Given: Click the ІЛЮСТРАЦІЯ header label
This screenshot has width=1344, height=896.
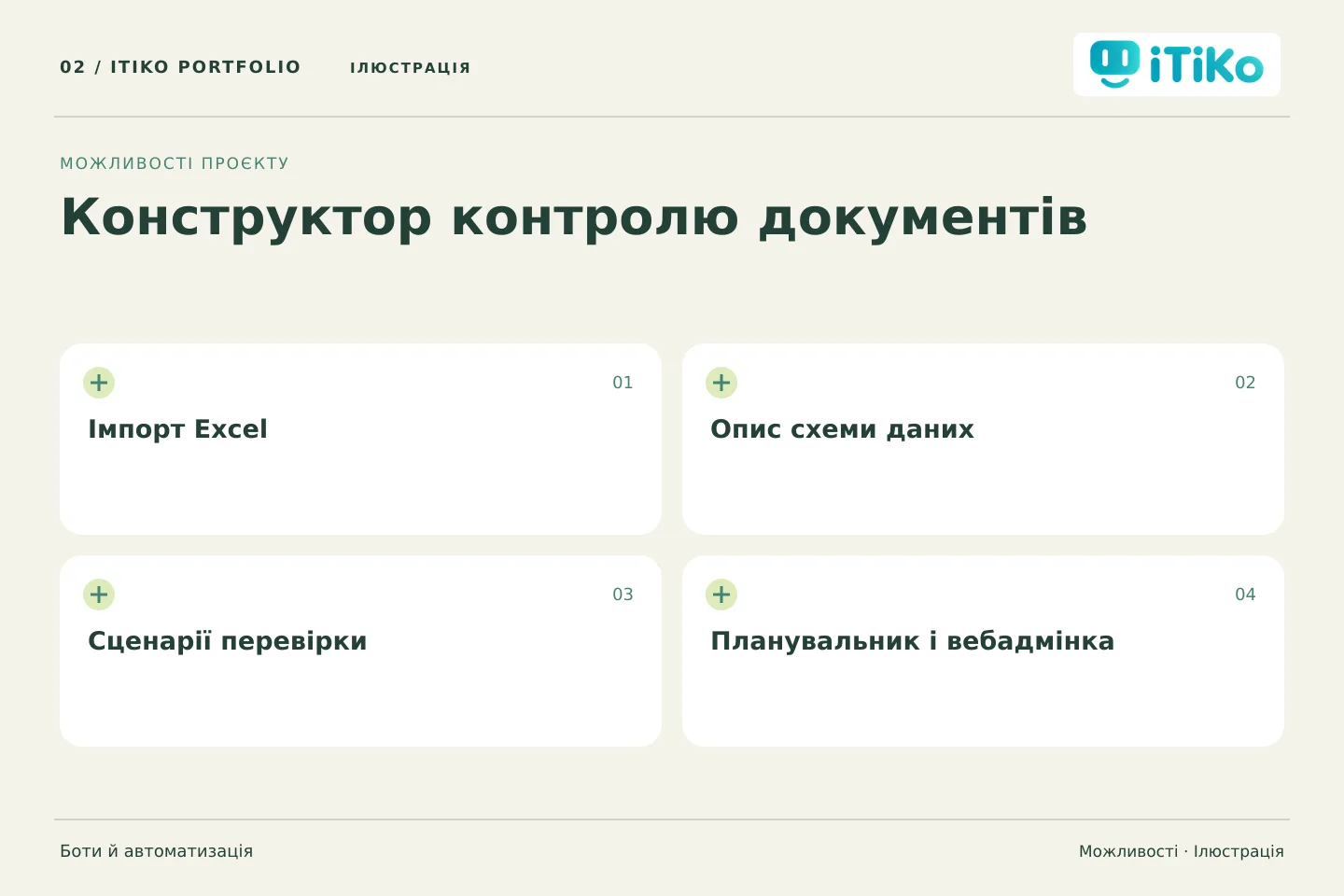Looking at the screenshot, I should 410,67.
